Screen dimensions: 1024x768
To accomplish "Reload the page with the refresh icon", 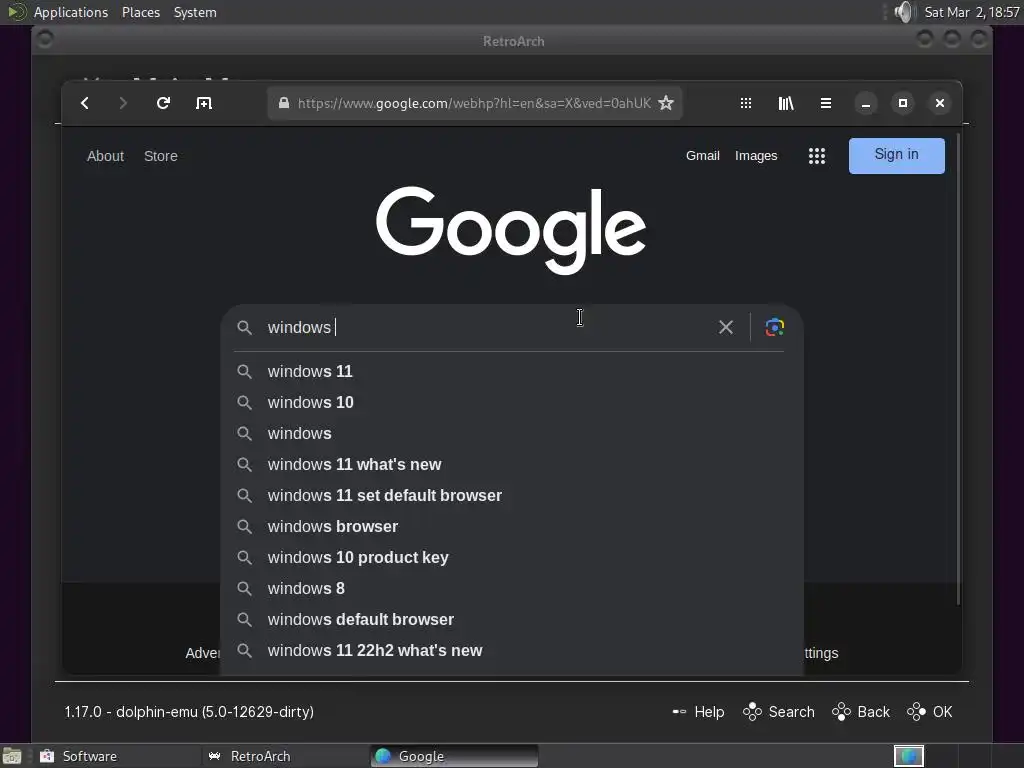I will [x=163, y=103].
